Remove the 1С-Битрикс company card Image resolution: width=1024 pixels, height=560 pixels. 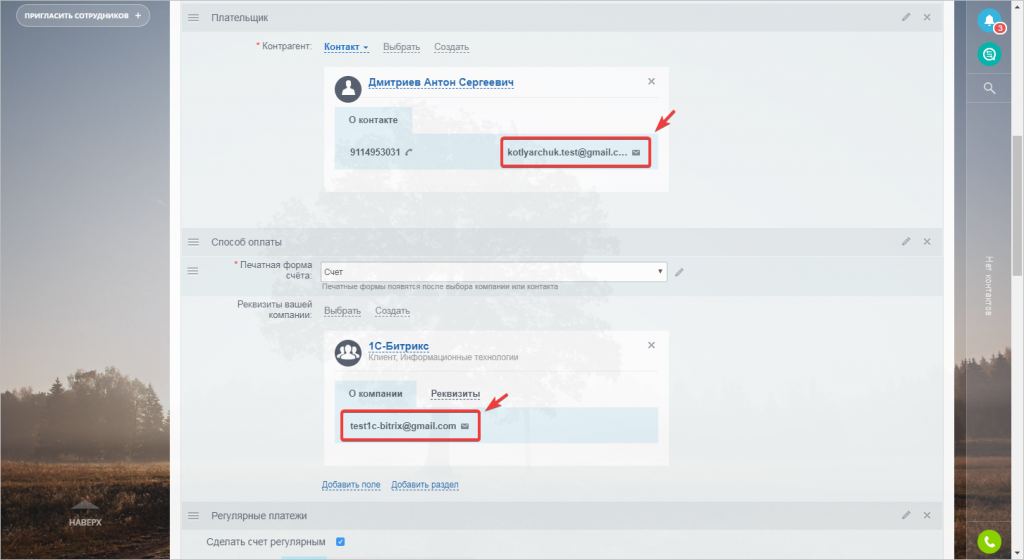pyautogui.click(x=651, y=345)
